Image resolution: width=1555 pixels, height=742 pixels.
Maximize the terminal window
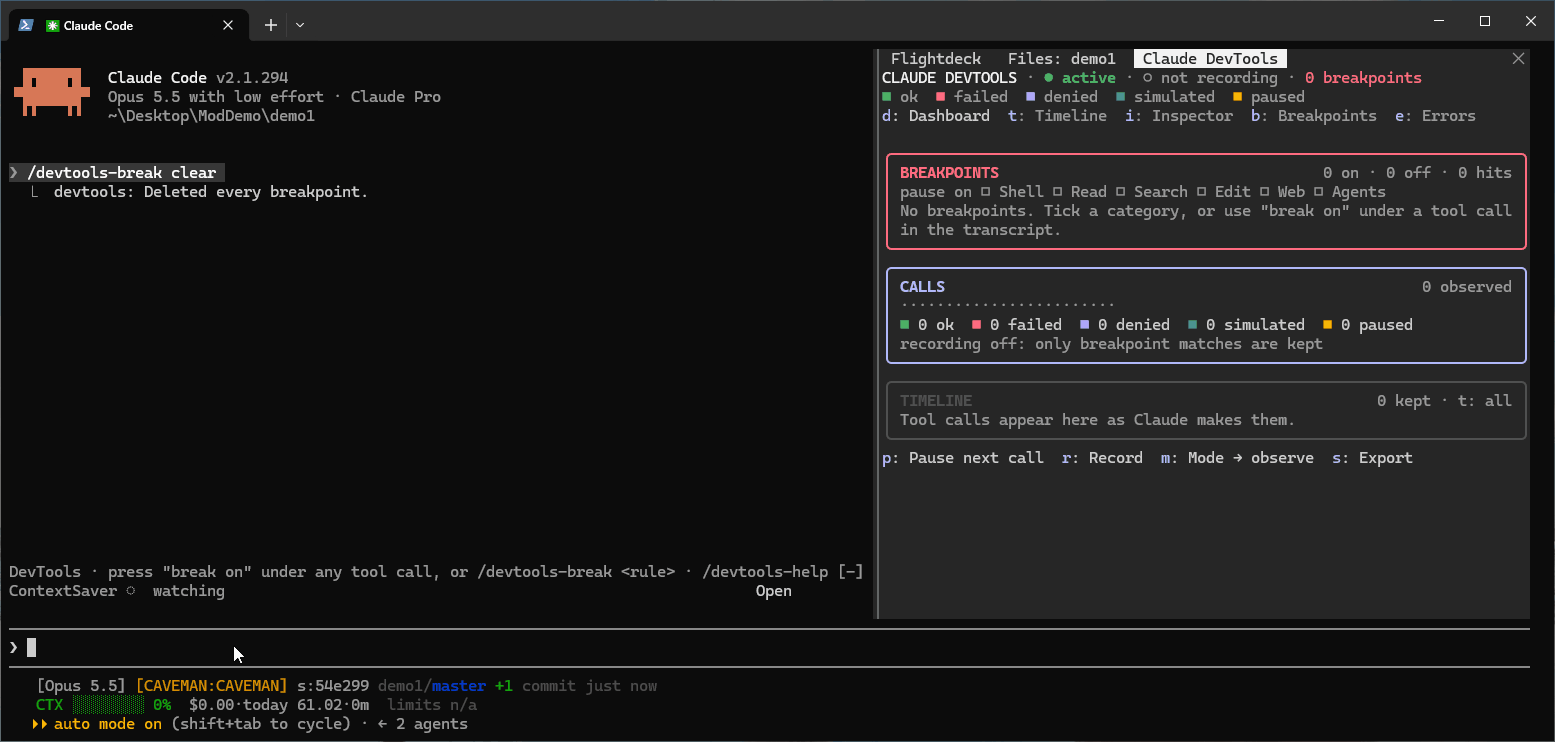[1485, 21]
